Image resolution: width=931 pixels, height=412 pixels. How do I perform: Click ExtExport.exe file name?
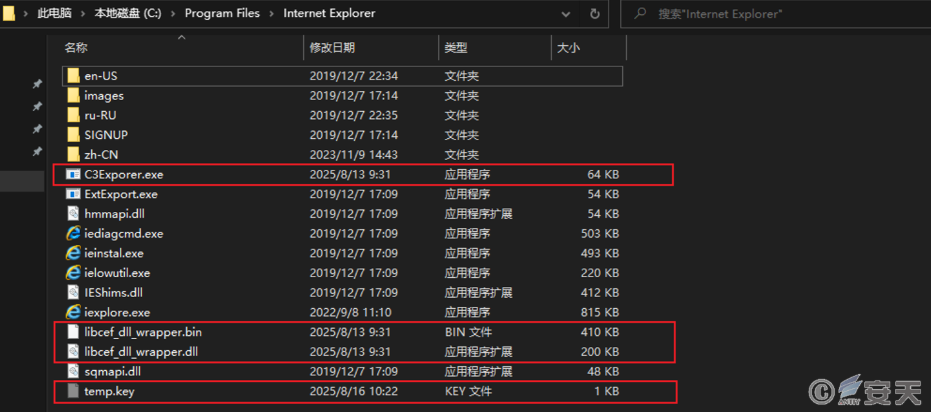point(121,194)
